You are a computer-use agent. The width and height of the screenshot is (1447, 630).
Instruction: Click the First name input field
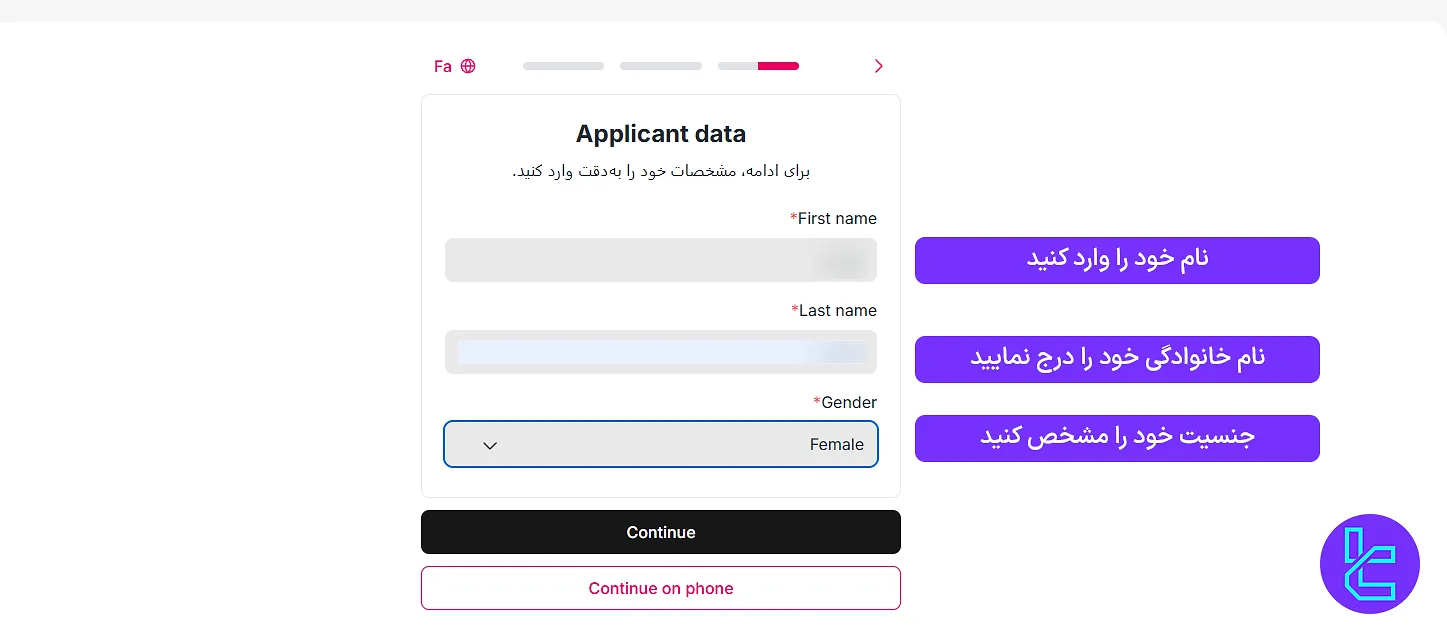click(x=661, y=260)
